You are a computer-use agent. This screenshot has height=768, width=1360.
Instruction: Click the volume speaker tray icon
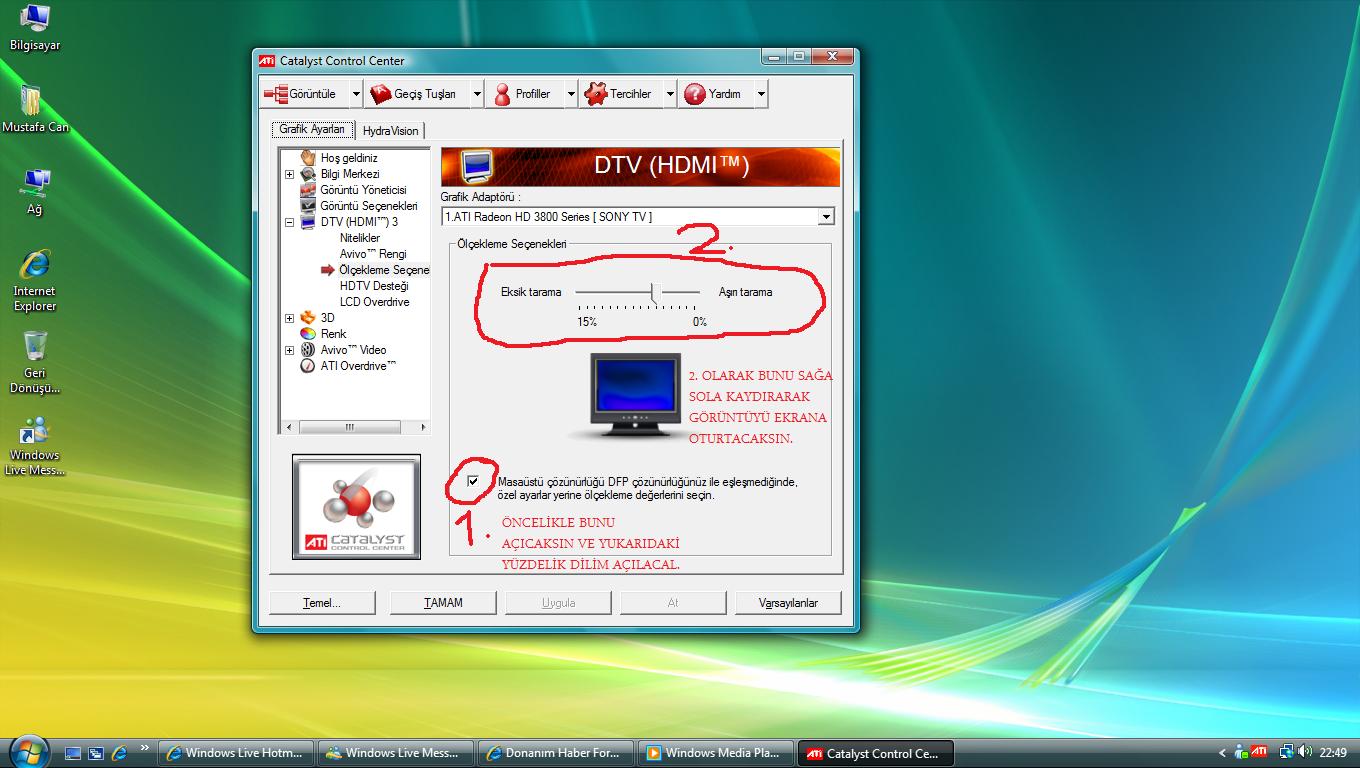point(1305,752)
